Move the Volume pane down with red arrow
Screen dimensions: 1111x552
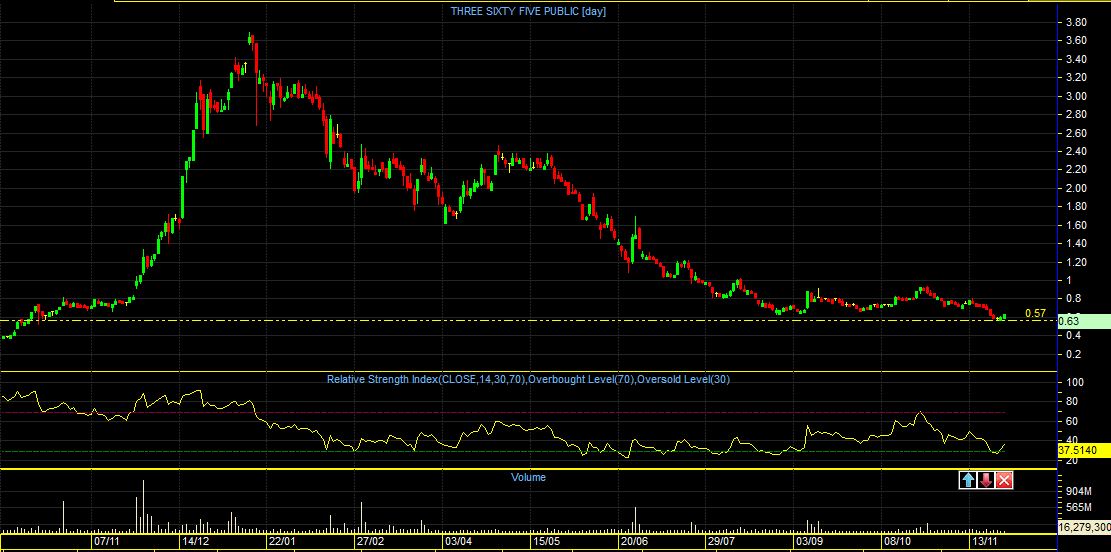coord(986,480)
